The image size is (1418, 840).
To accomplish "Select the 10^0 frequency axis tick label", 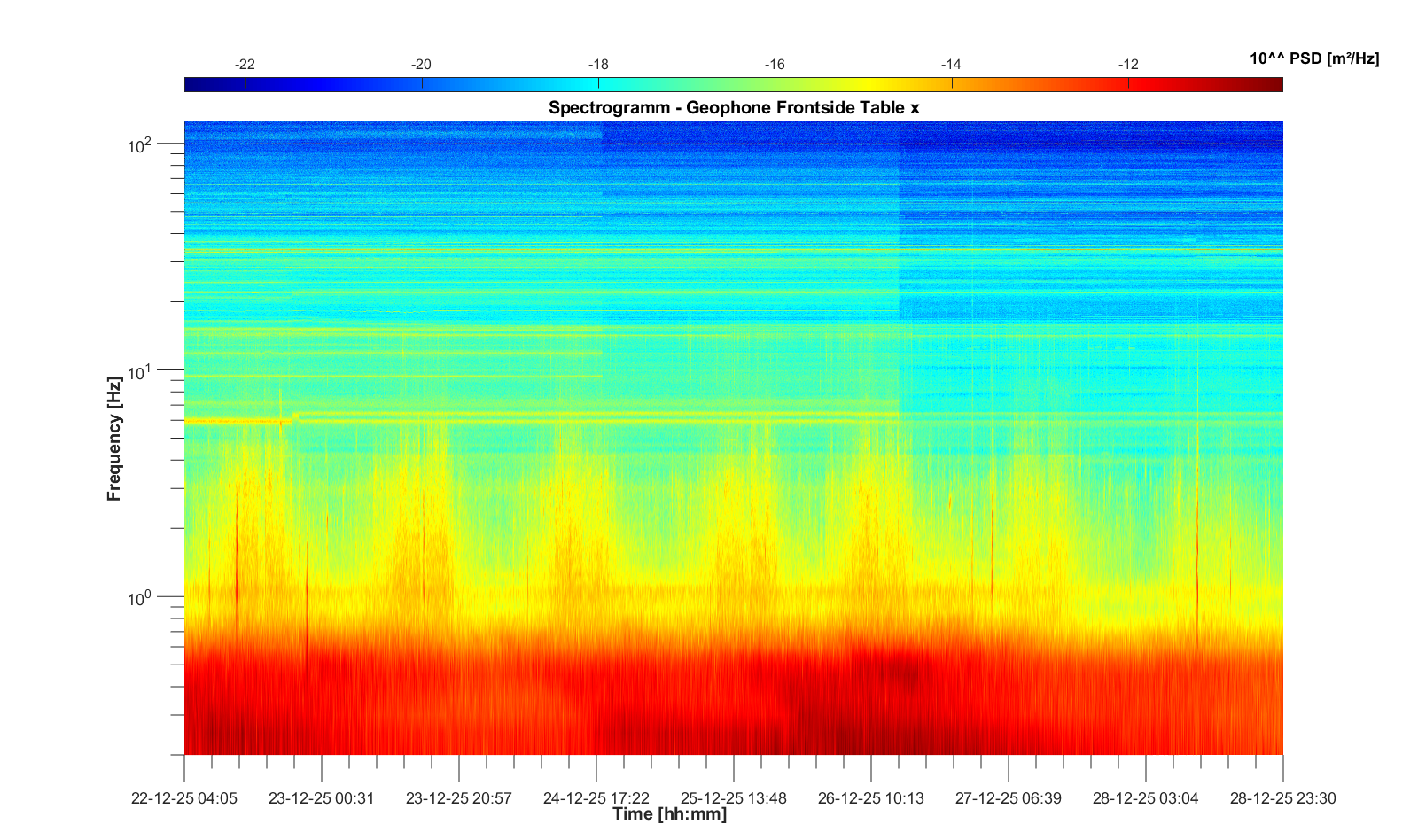I will (140, 598).
